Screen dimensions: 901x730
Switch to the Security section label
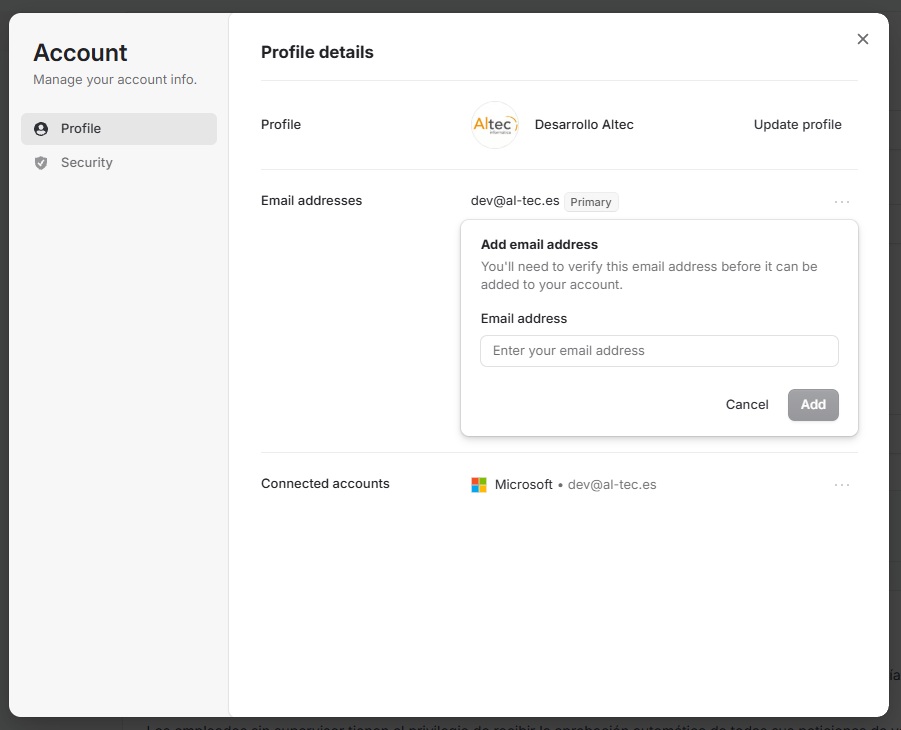pos(87,163)
